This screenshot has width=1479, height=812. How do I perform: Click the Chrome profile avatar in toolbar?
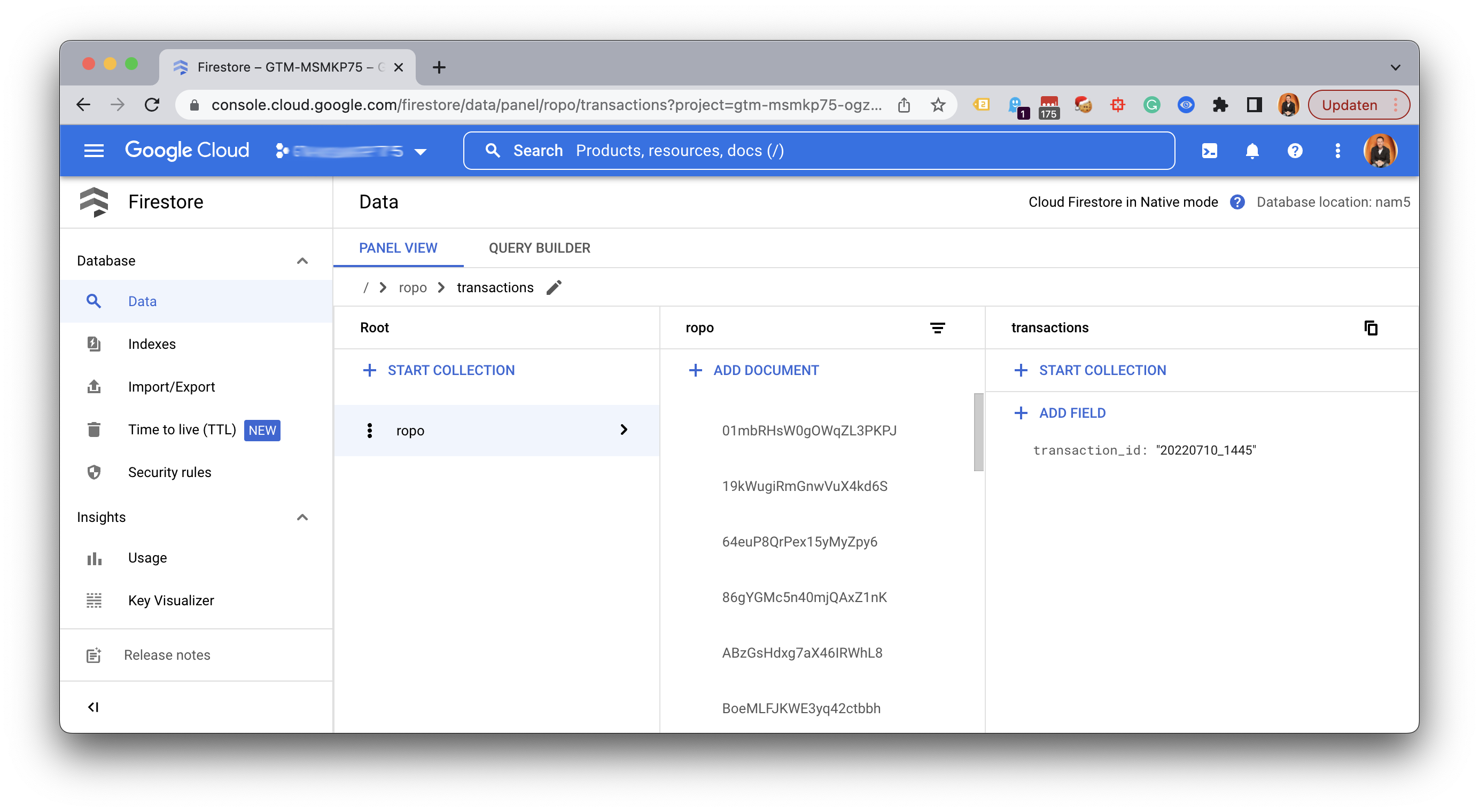pyautogui.click(x=1288, y=105)
